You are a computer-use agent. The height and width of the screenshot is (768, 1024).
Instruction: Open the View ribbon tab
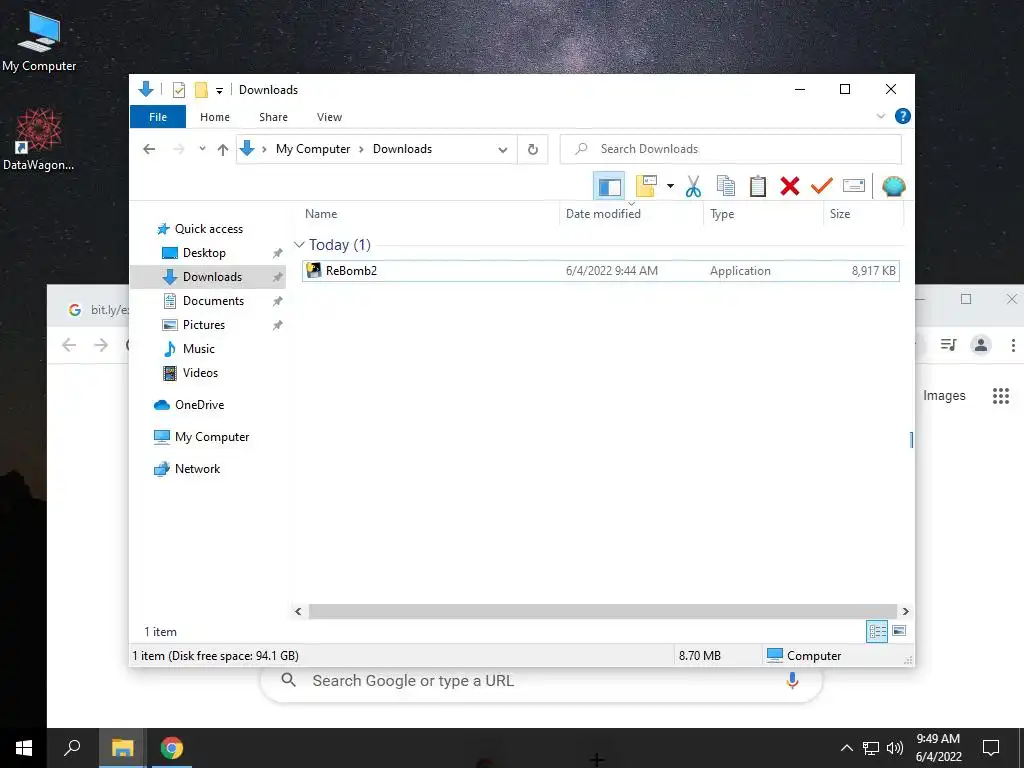click(329, 117)
